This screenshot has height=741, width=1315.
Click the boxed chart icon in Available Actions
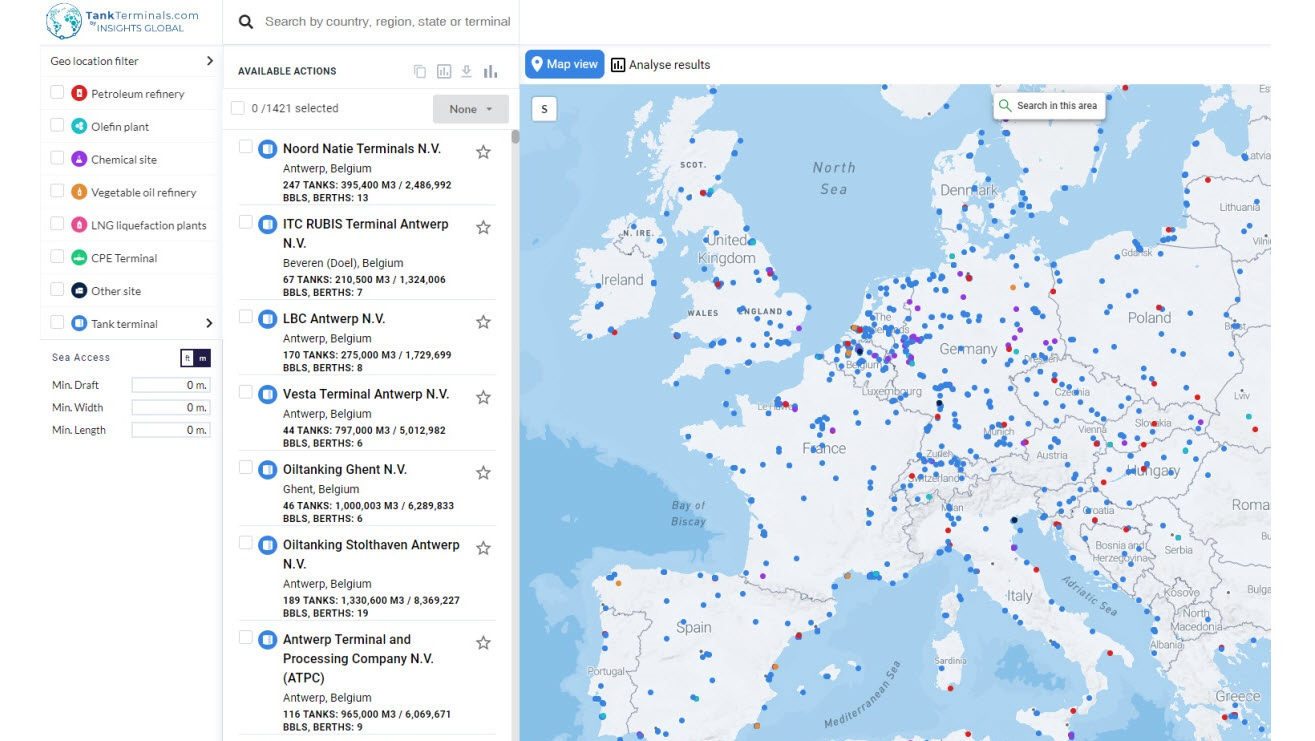(444, 71)
